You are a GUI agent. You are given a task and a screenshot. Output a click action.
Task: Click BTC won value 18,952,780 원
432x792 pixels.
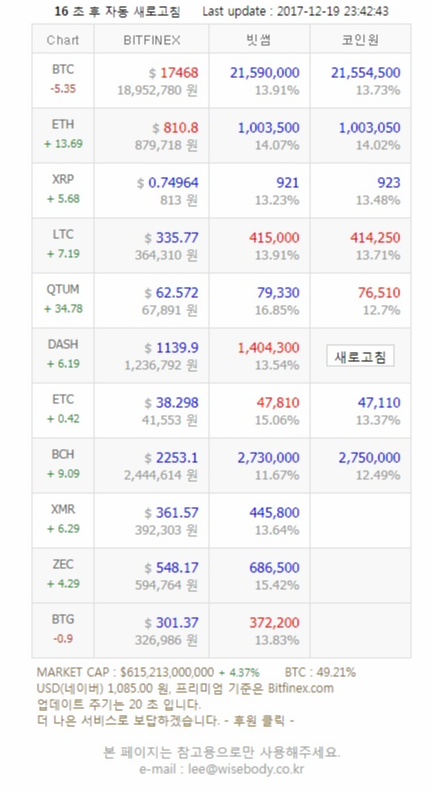[158, 90]
